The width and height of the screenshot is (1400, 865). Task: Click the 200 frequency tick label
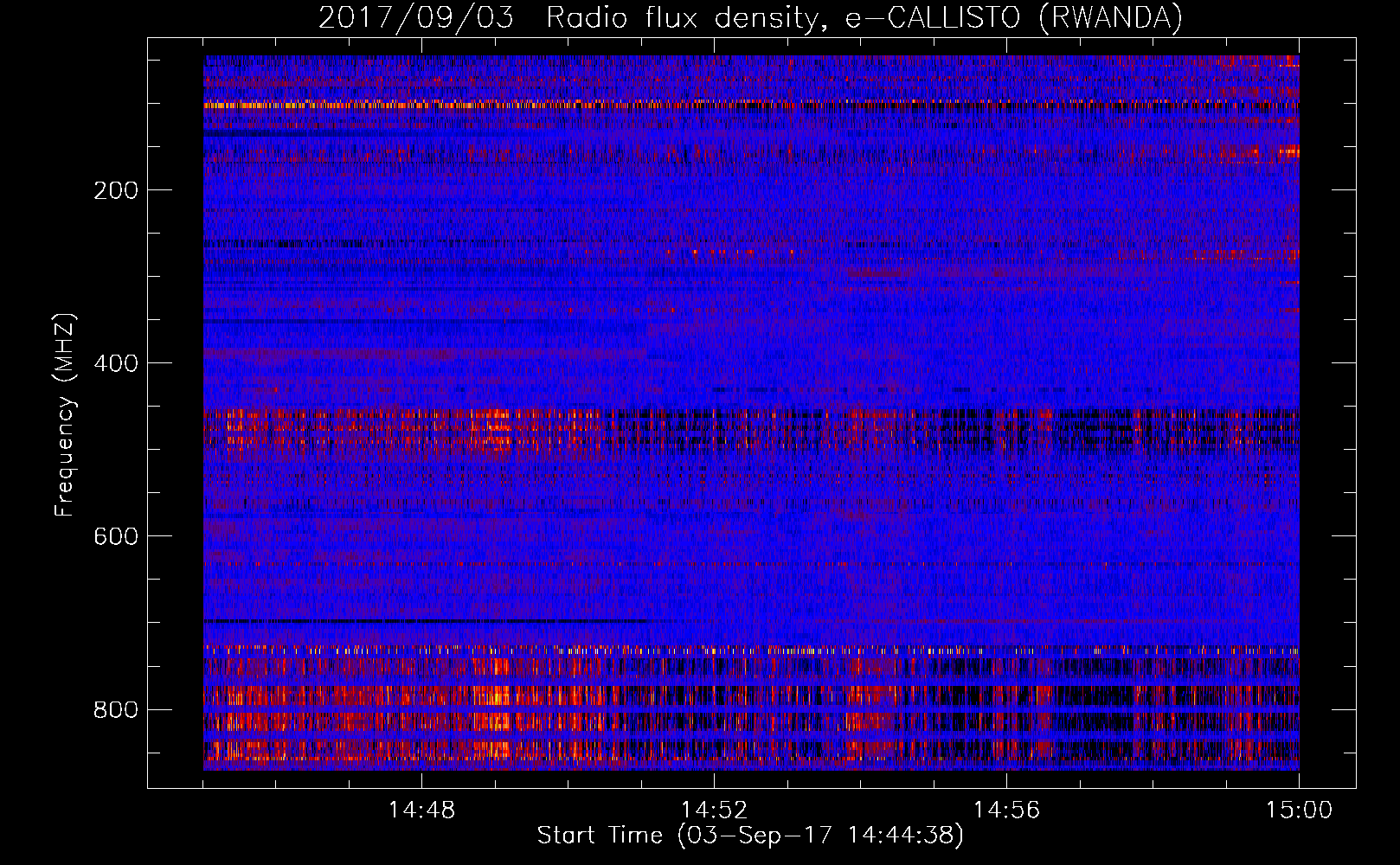tap(116, 190)
